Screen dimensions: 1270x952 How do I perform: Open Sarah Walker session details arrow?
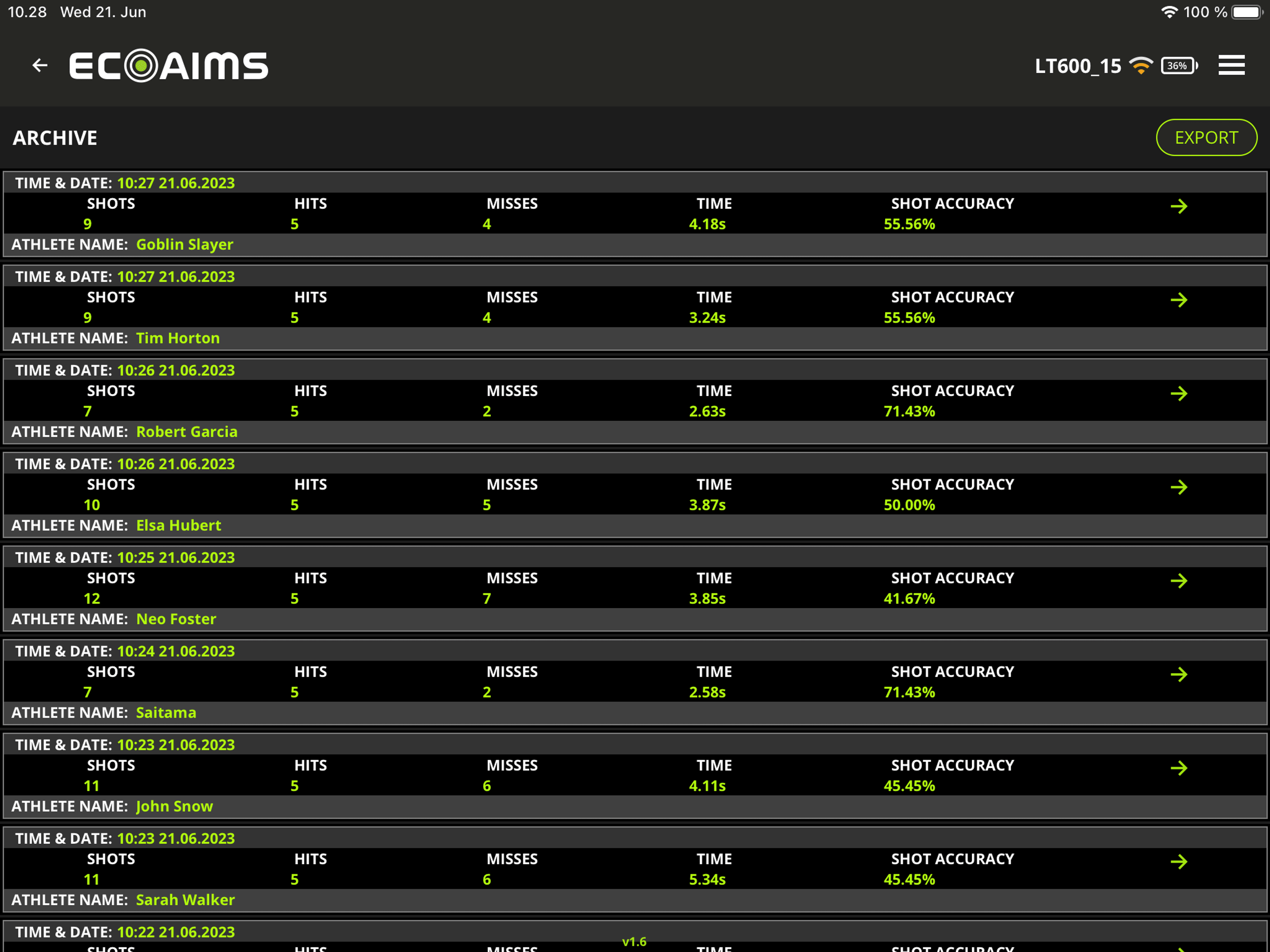(x=1179, y=861)
